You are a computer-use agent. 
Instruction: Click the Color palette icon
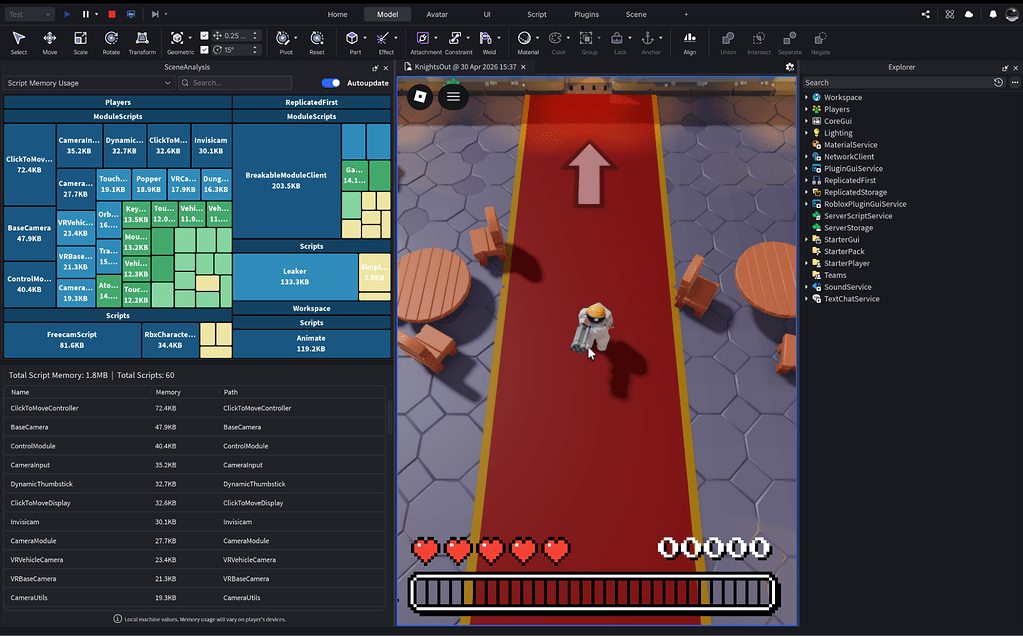tap(555, 38)
